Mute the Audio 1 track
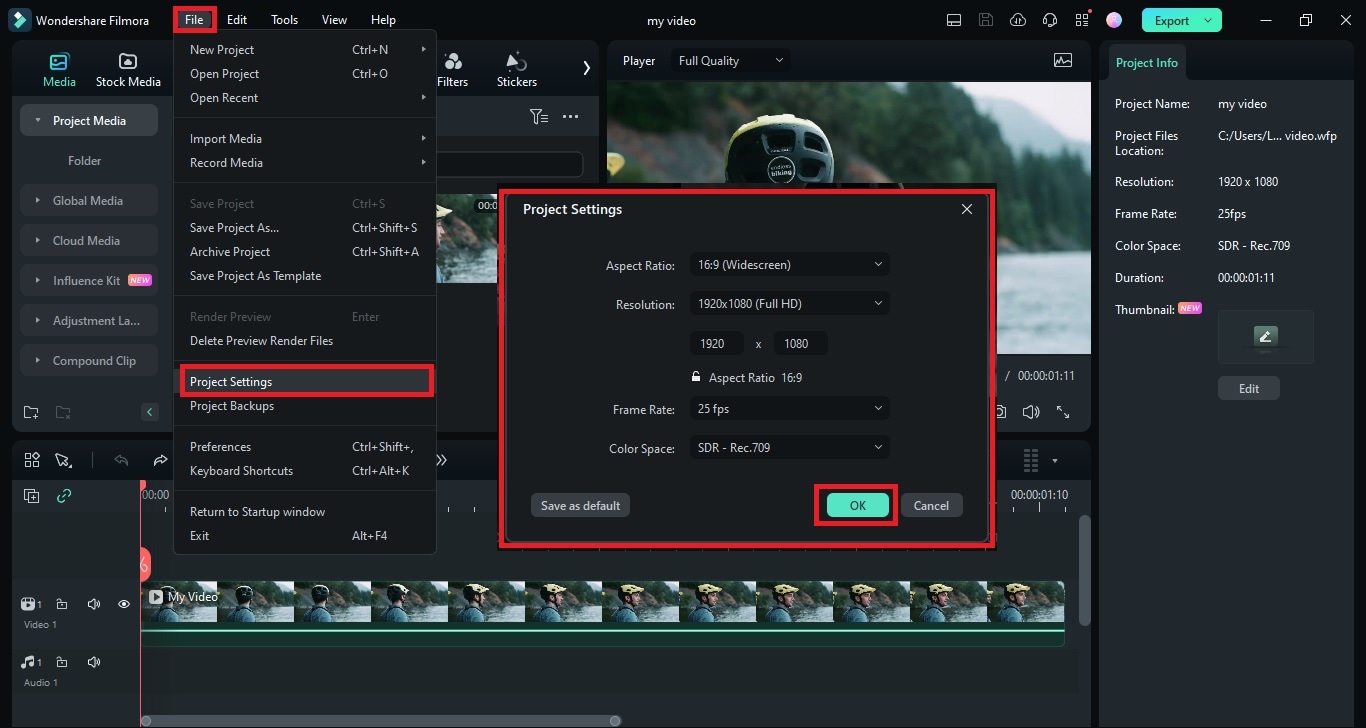Image resolution: width=1366 pixels, height=728 pixels. (x=93, y=662)
